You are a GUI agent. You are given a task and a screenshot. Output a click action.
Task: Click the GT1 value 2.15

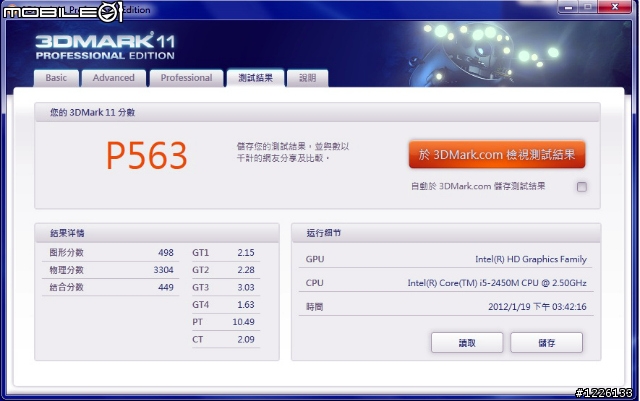246,253
